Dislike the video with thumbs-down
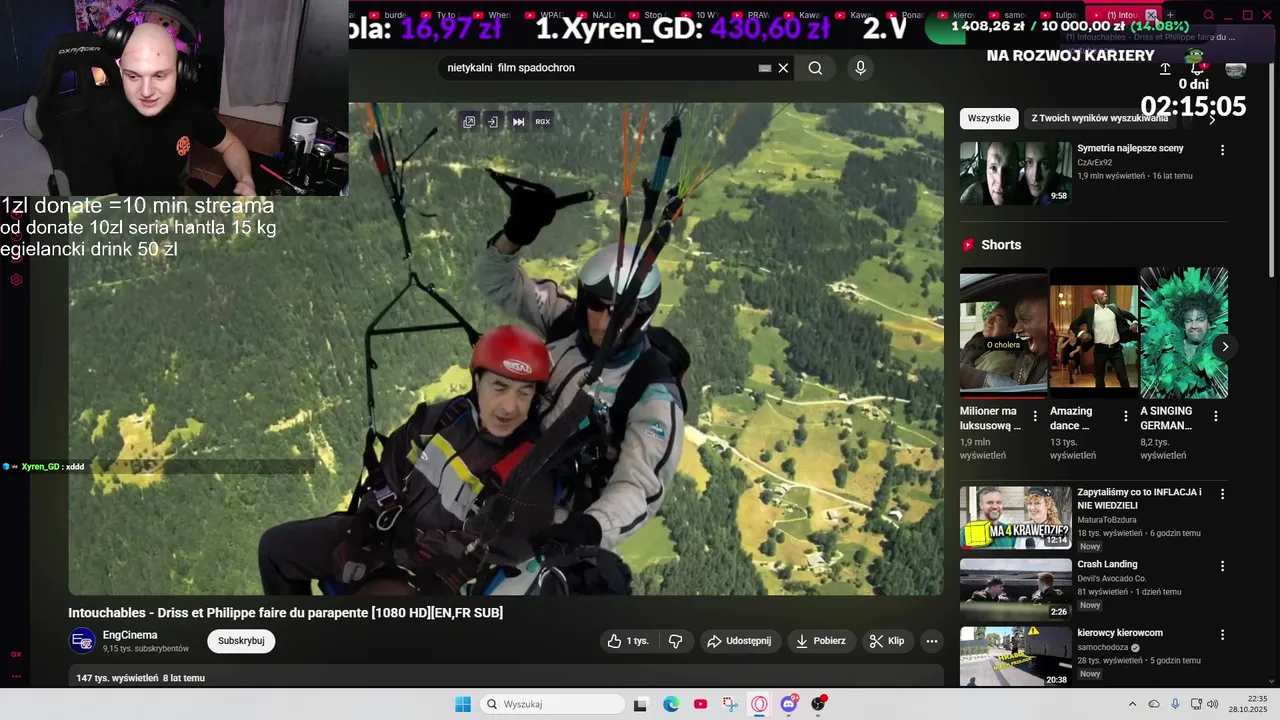This screenshot has height=720, width=1280. [x=676, y=641]
